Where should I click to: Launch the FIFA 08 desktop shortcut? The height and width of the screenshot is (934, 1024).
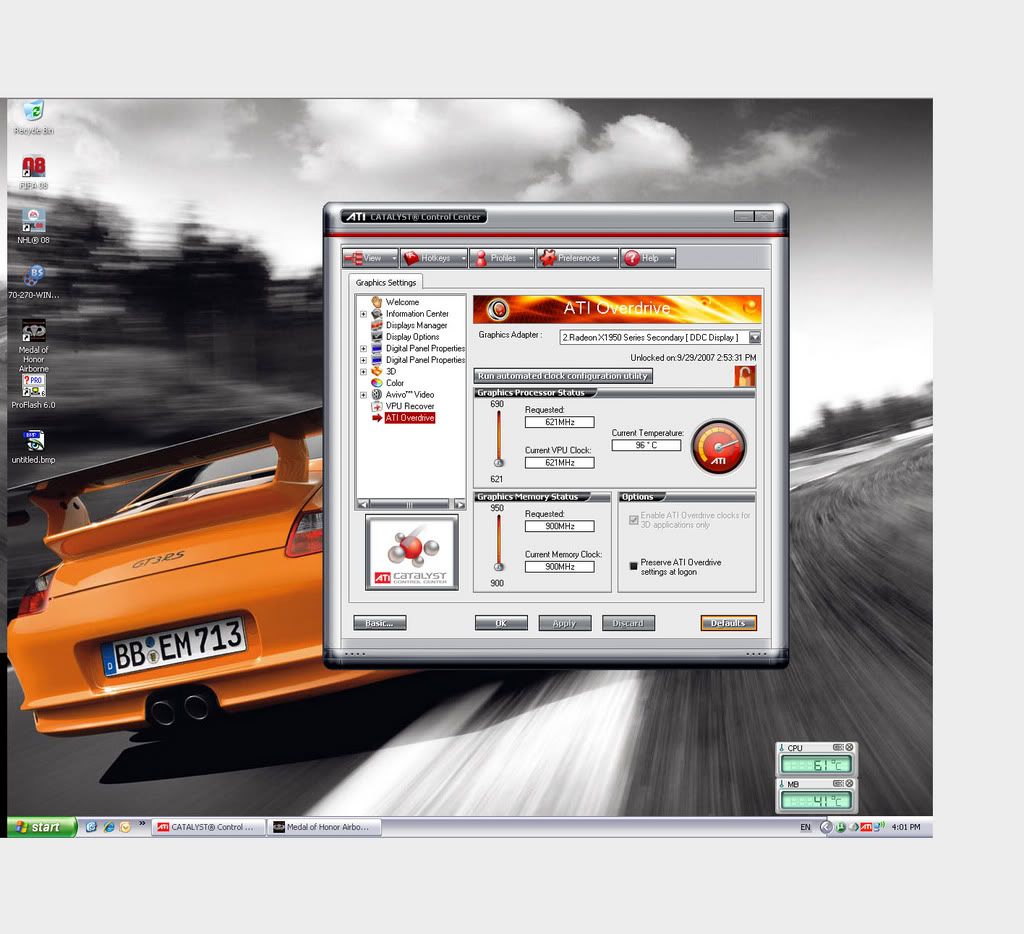[33, 172]
